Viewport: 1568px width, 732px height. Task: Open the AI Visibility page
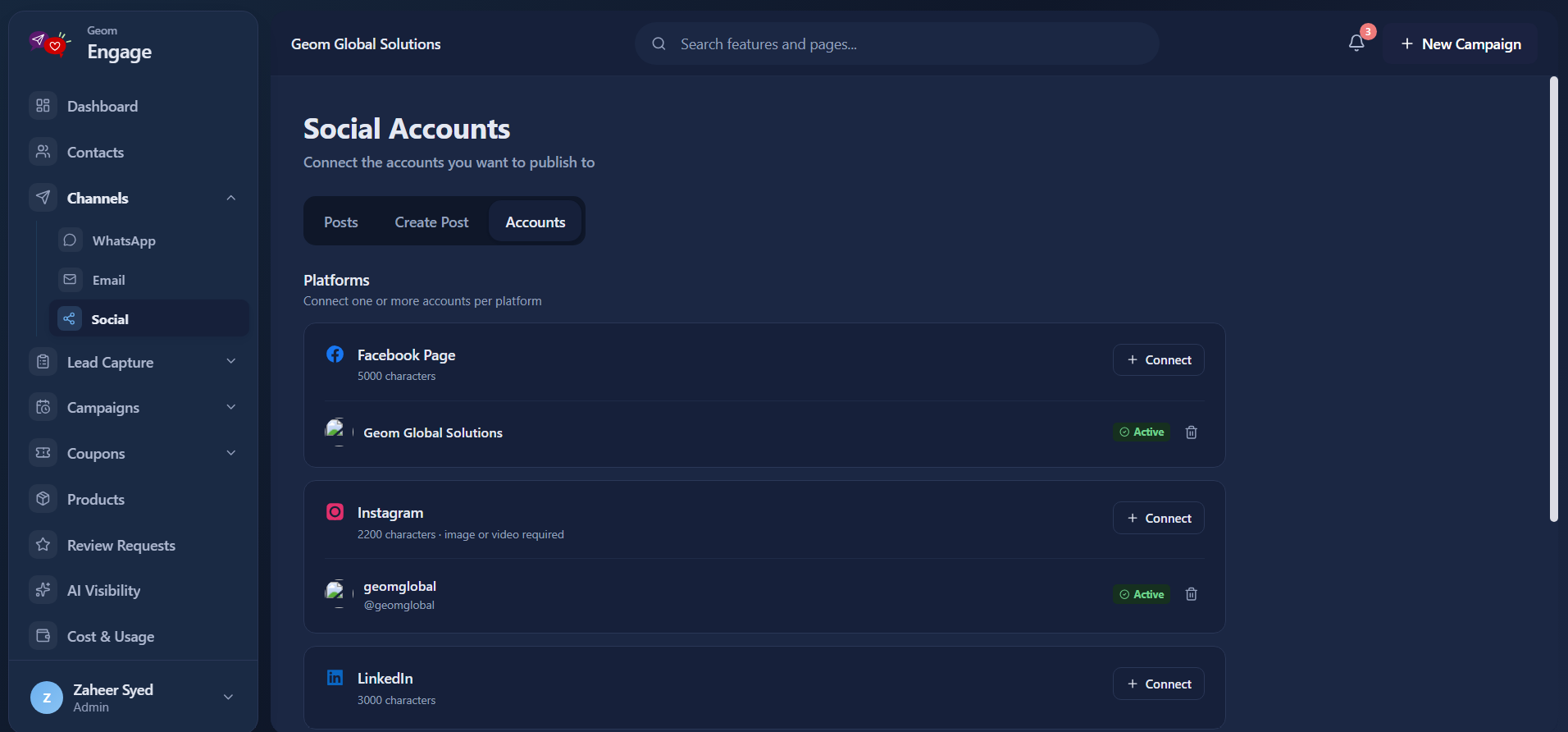tap(133, 590)
